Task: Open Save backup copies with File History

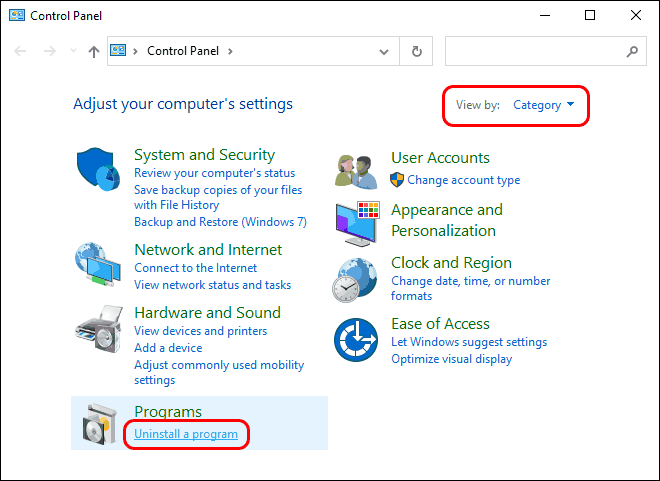Action: coord(218,197)
